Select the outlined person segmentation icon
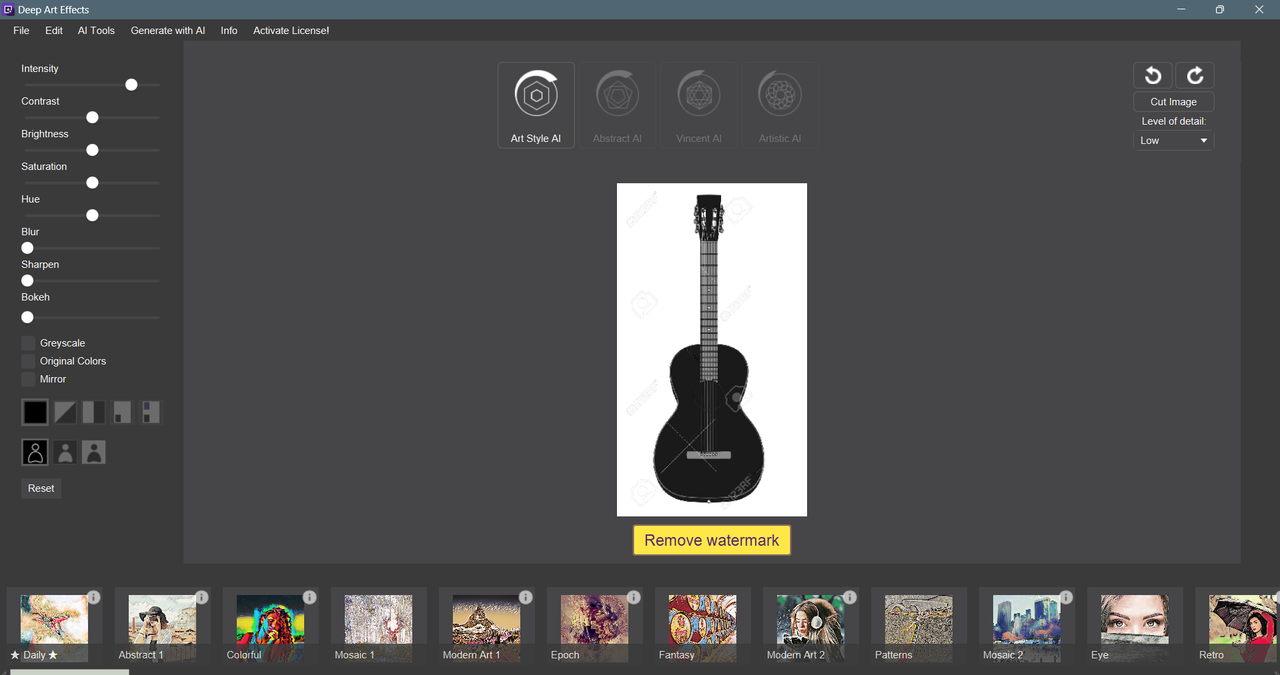This screenshot has height=675, width=1280. click(x=35, y=452)
